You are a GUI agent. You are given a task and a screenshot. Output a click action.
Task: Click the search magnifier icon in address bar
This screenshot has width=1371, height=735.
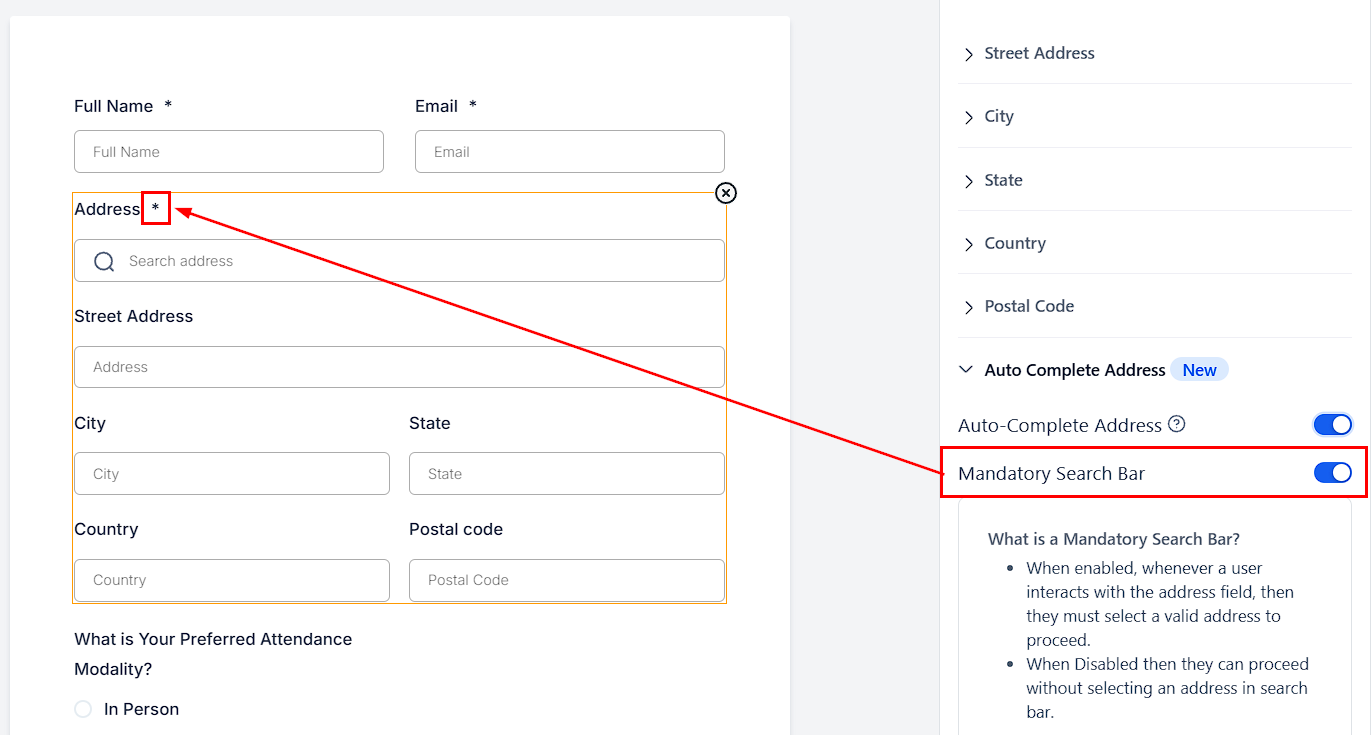(x=104, y=261)
